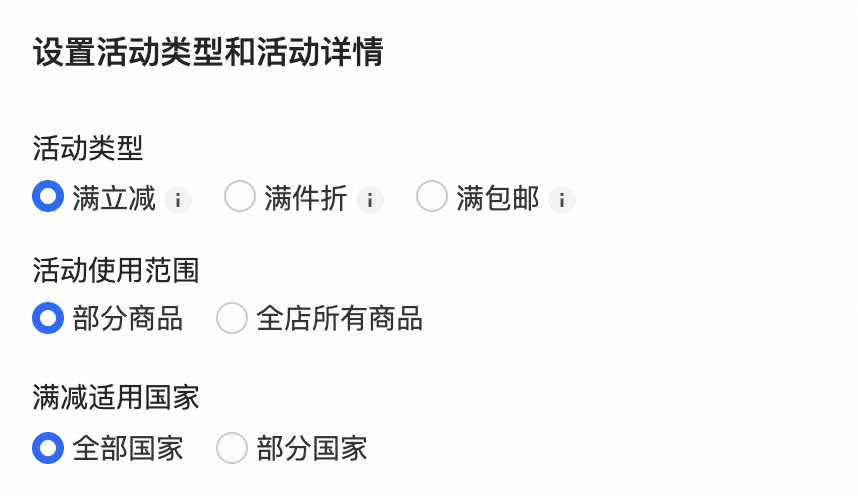The image size is (858, 496).
Task: Click the 全店所有商品 option label text
Action: click(x=340, y=319)
